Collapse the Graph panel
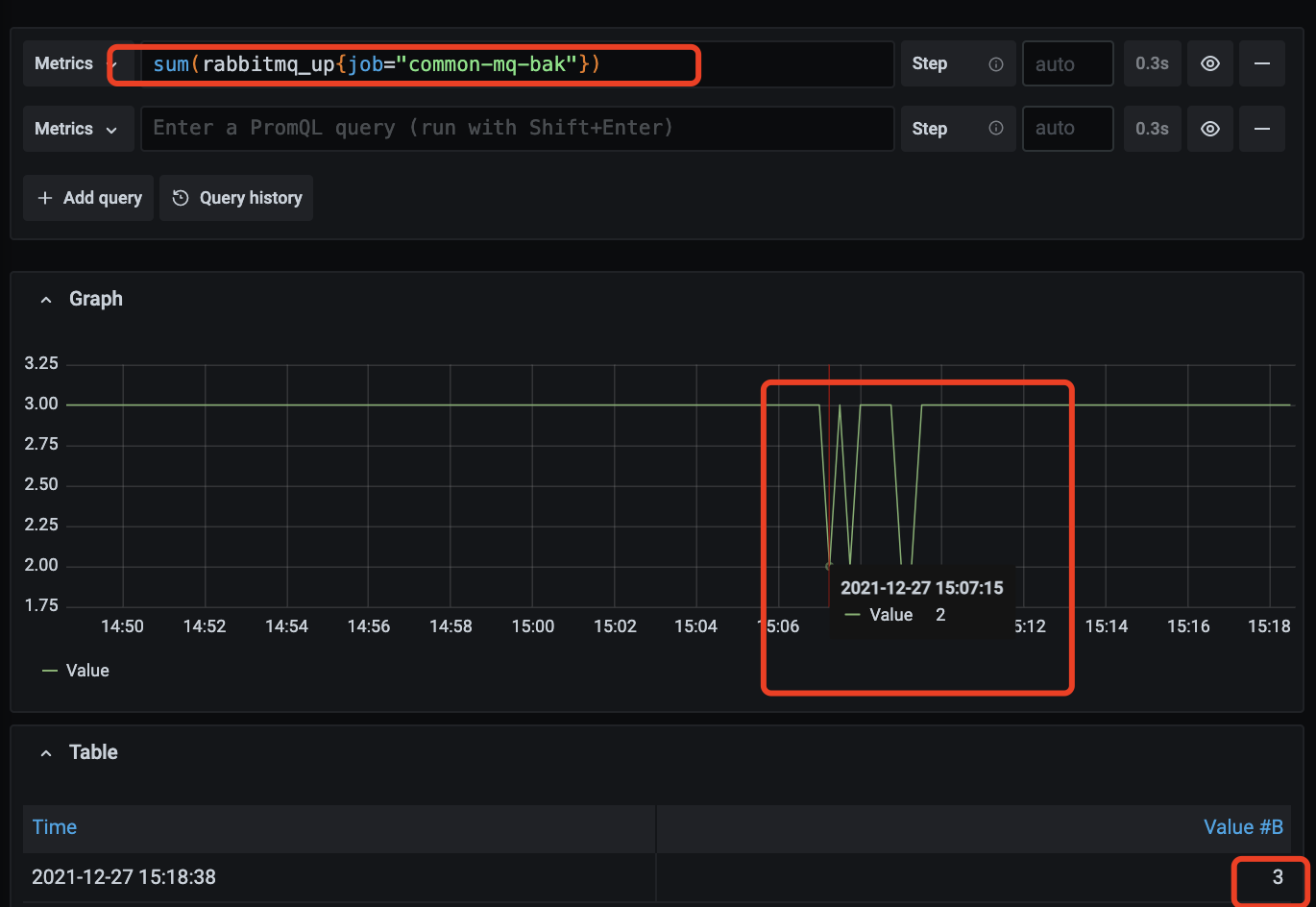Screen dimensions: 1316x907 (46, 300)
